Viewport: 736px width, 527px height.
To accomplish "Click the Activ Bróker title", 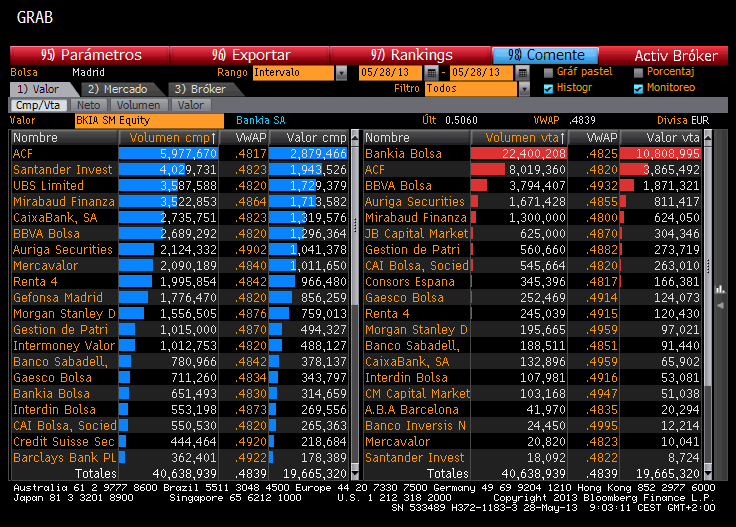I will click(676, 56).
